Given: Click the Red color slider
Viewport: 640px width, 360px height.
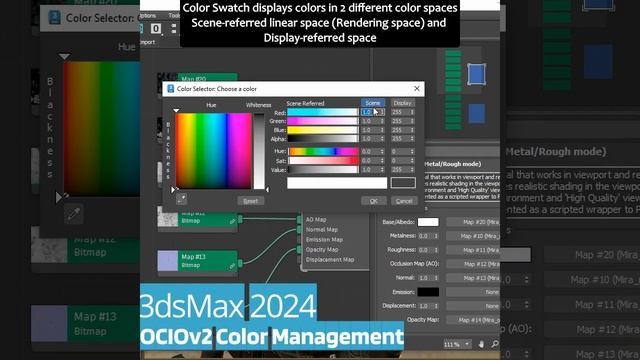Looking at the screenshot, I should [x=322, y=112].
